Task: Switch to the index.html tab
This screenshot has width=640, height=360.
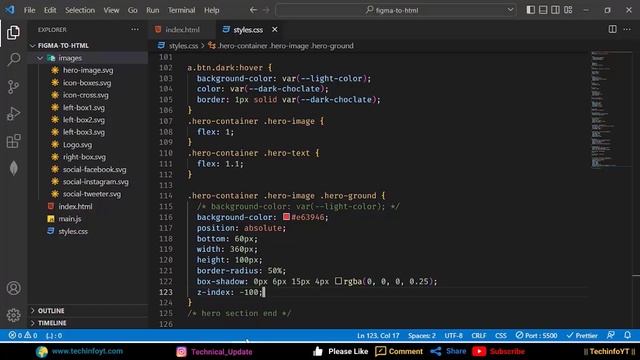Action: pyautogui.click(x=182, y=29)
